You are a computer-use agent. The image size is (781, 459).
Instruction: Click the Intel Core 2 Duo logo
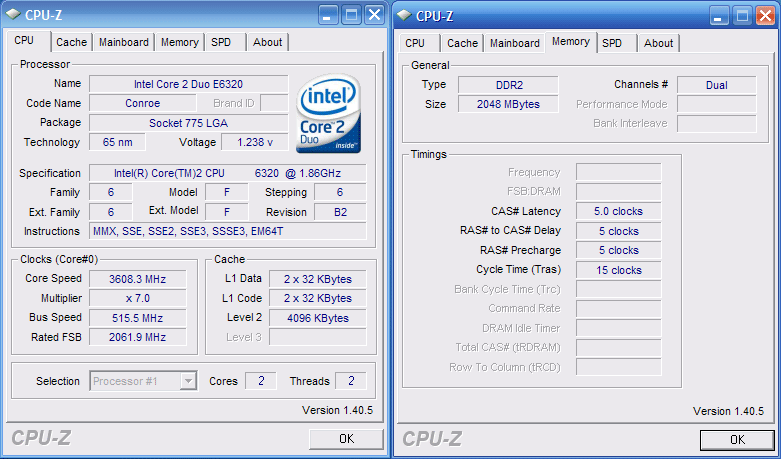click(329, 114)
